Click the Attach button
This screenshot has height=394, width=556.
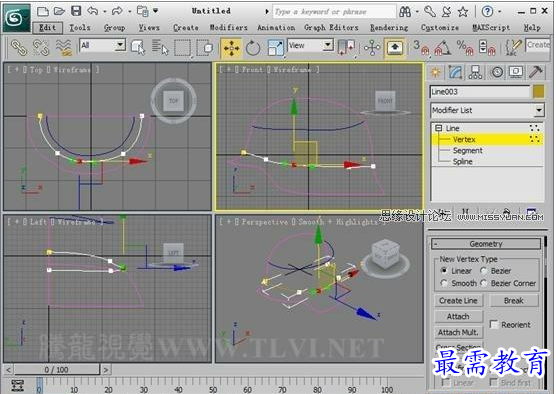pyautogui.click(x=458, y=316)
